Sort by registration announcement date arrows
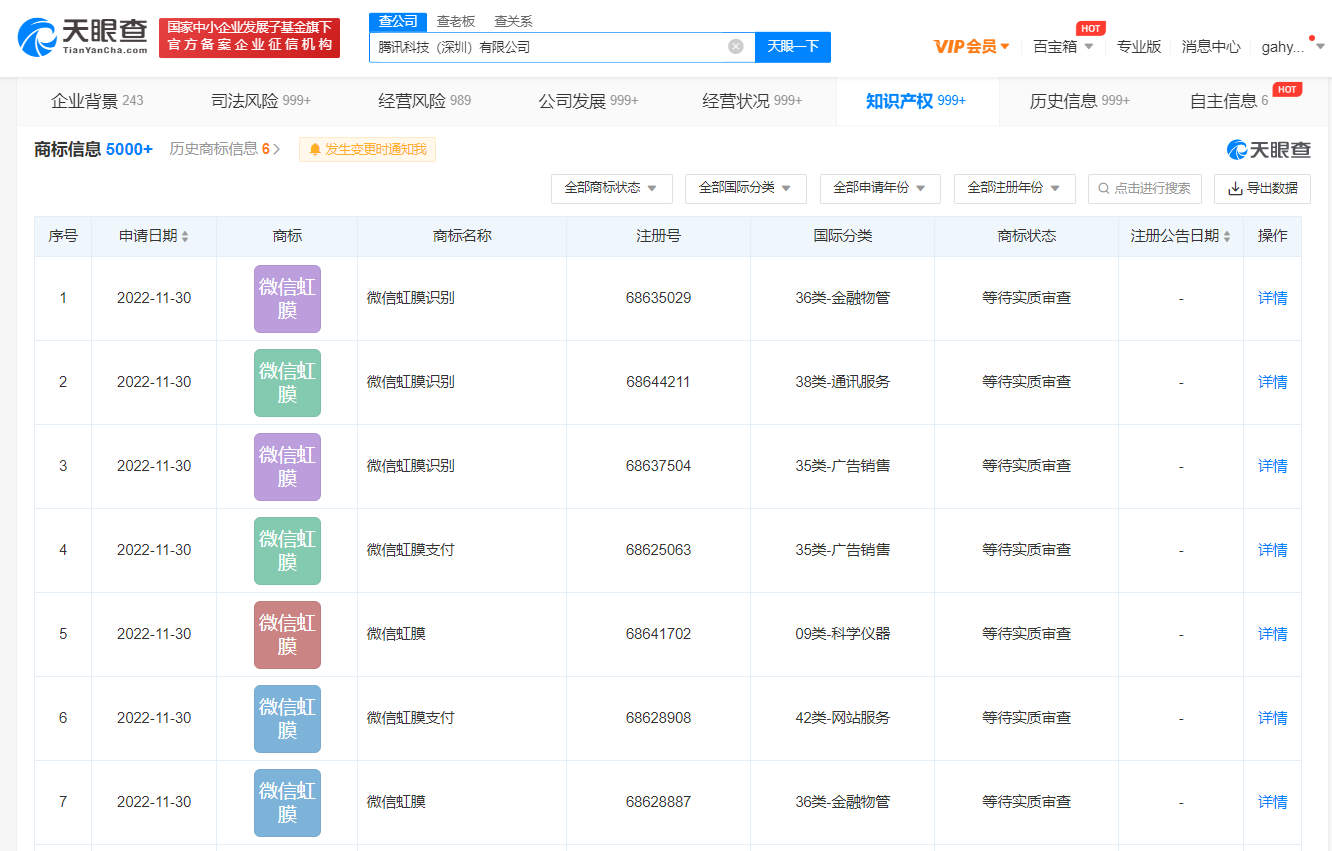Image resolution: width=1332 pixels, height=851 pixels. pyautogui.click(x=1227, y=237)
